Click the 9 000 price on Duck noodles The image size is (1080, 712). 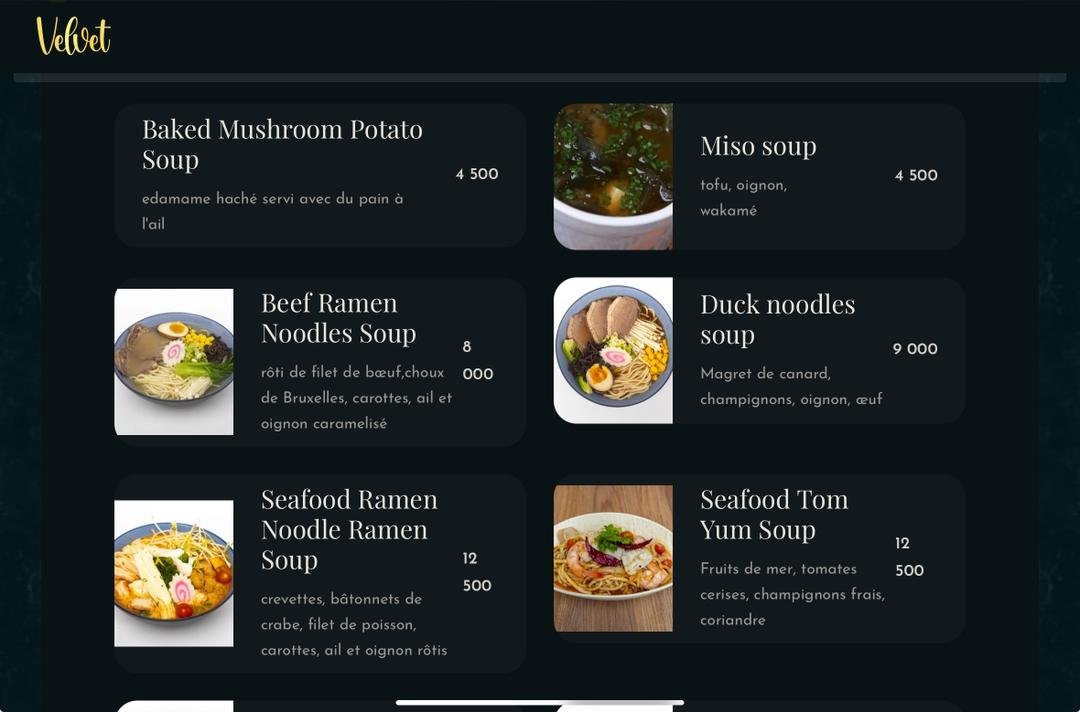click(915, 348)
